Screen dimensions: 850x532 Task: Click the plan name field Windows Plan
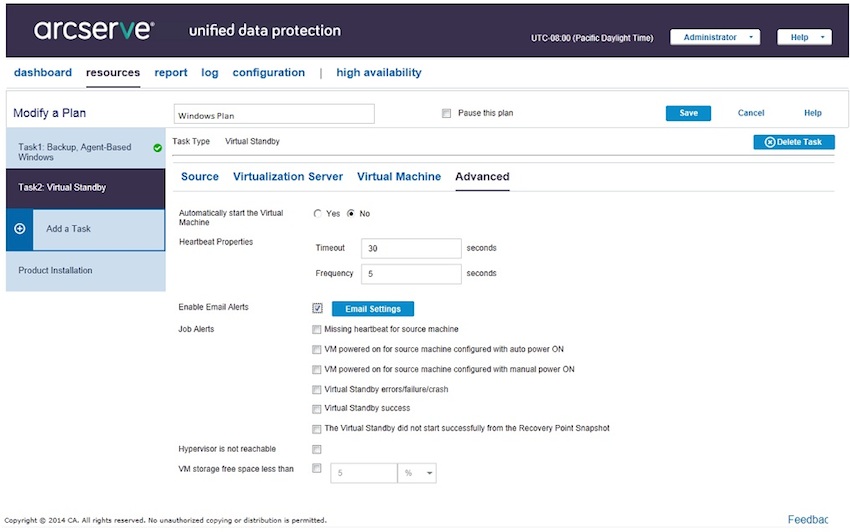point(274,114)
